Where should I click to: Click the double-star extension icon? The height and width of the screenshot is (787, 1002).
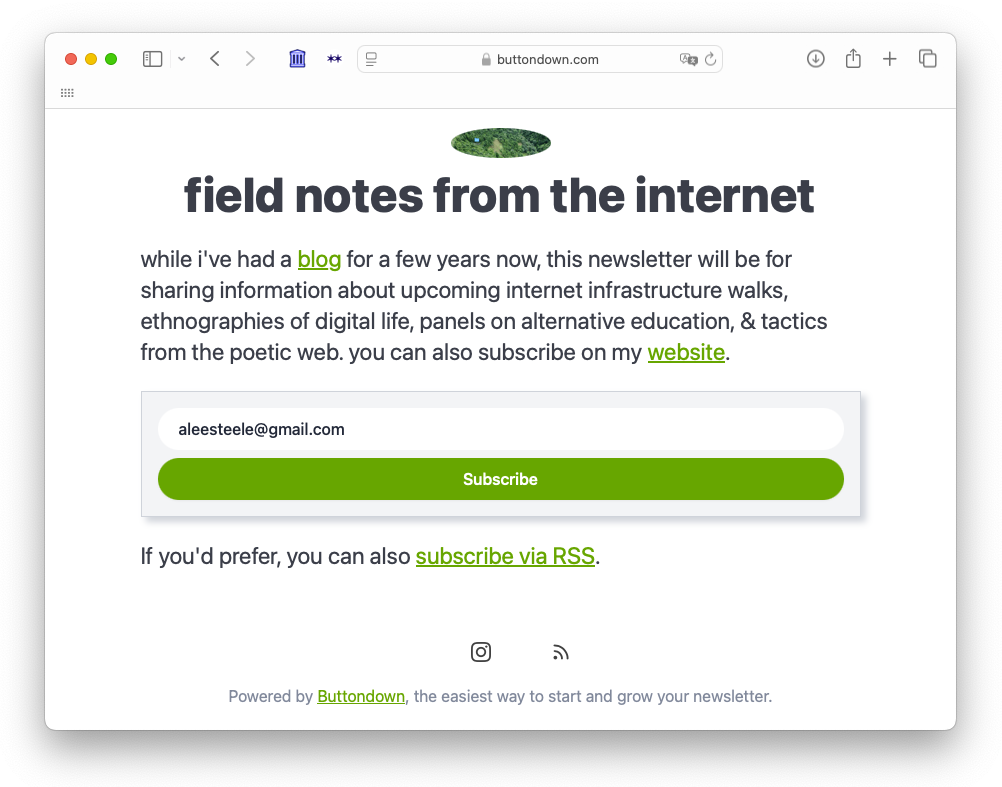334,60
